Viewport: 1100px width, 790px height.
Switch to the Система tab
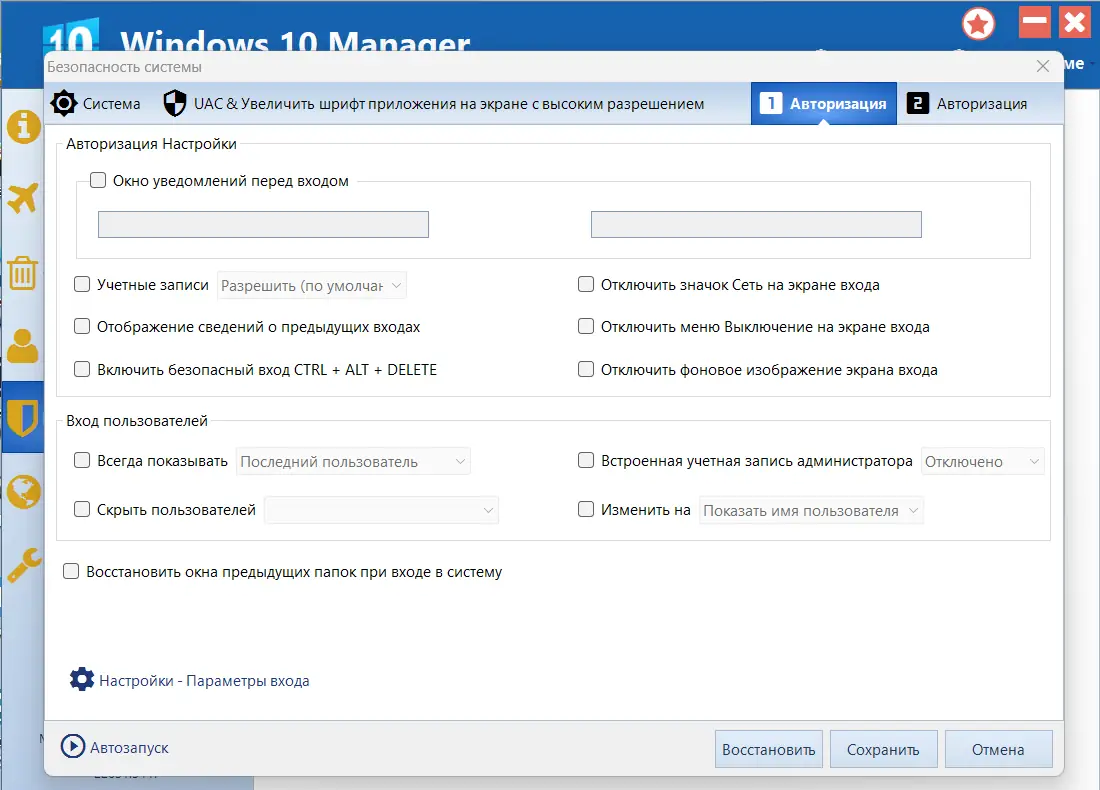tap(96, 104)
